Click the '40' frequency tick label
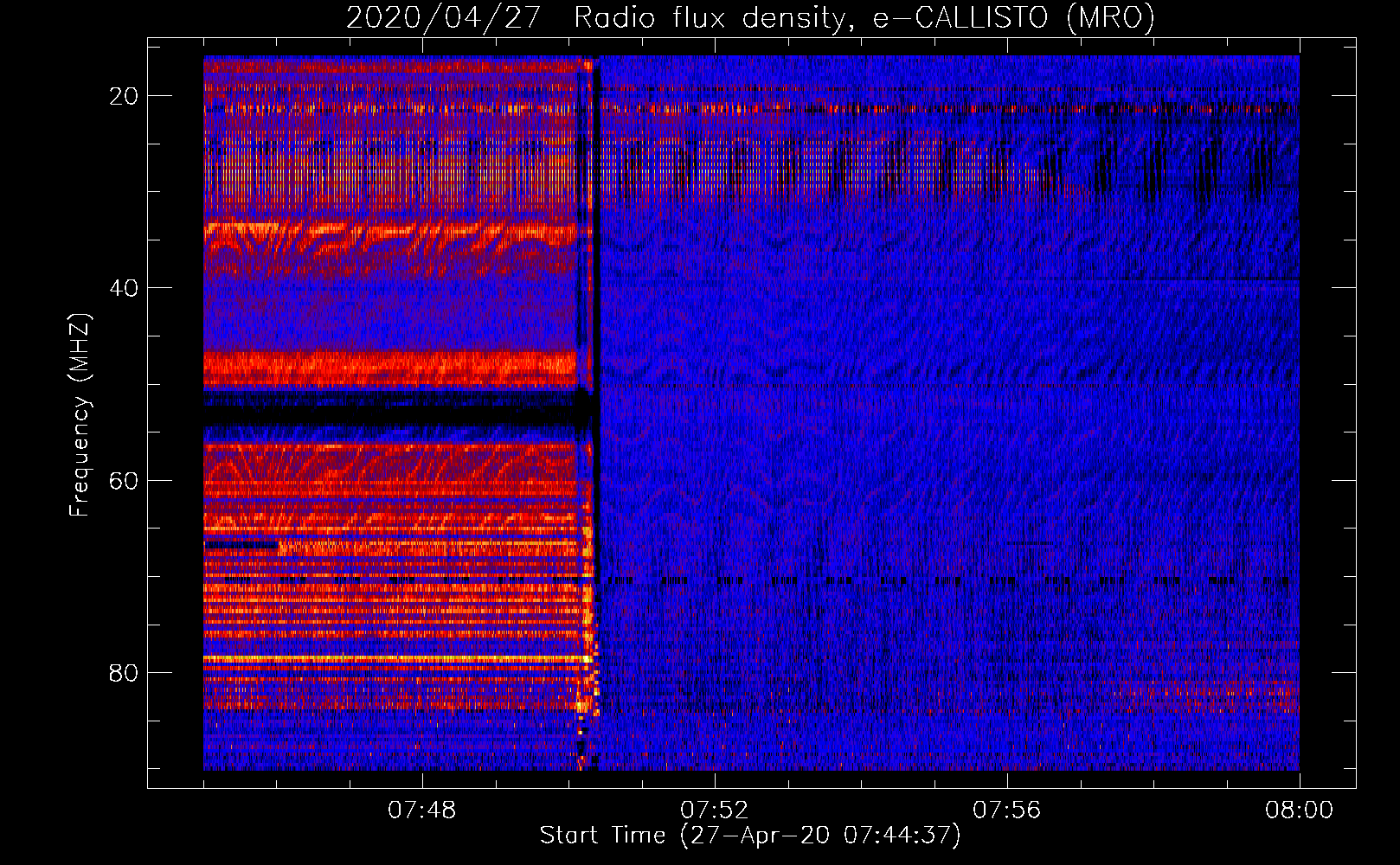Viewport: 1400px width, 865px height. pyautogui.click(x=124, y=288)
